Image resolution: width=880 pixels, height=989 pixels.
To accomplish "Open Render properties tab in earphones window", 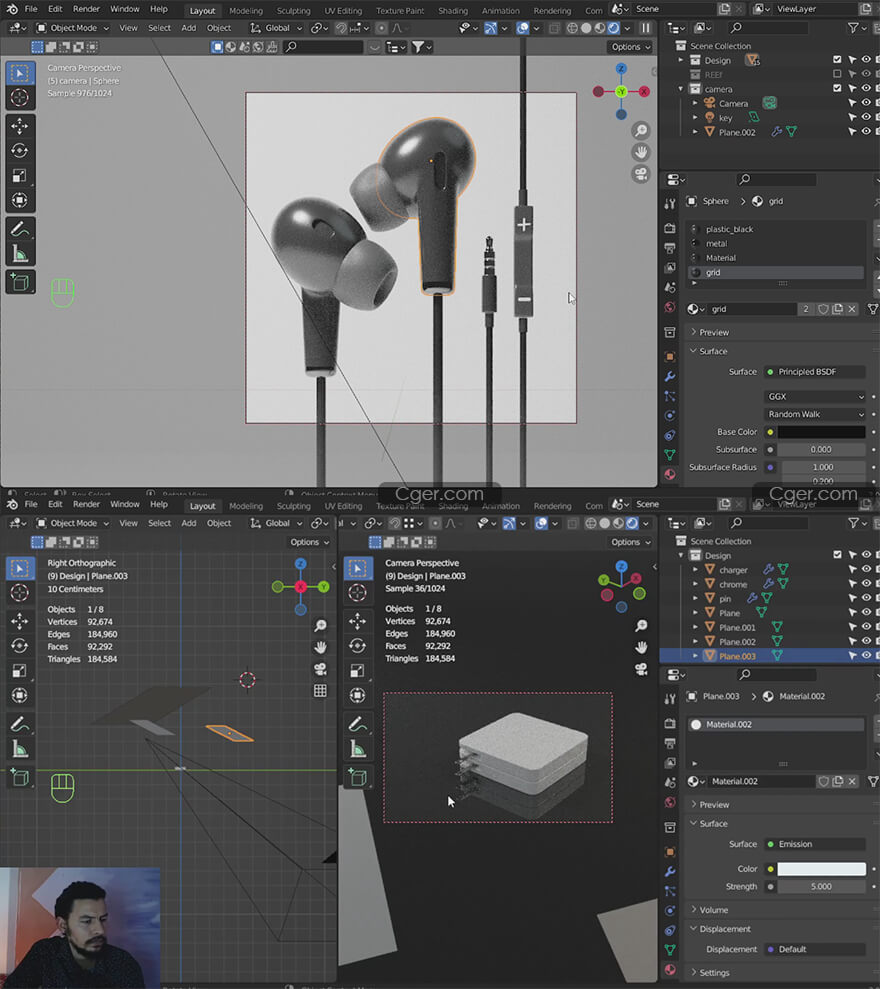I will click(x=670, y=228).
